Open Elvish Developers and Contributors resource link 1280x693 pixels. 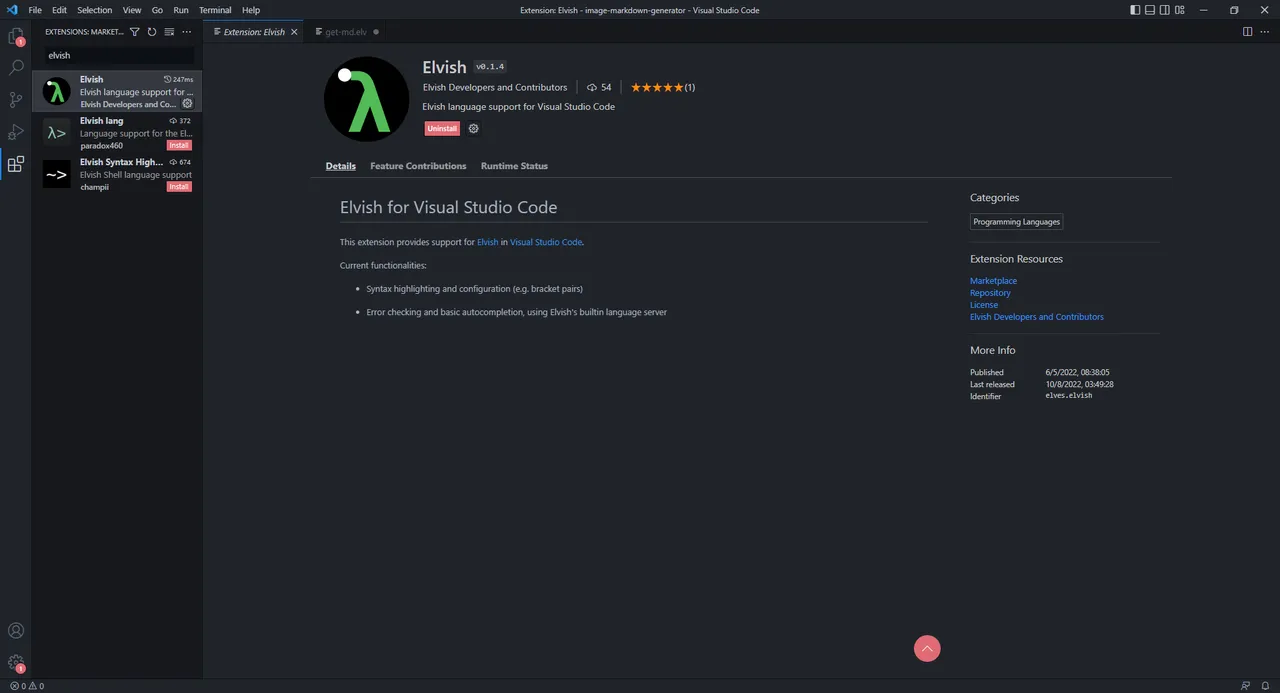[1037, 317]
